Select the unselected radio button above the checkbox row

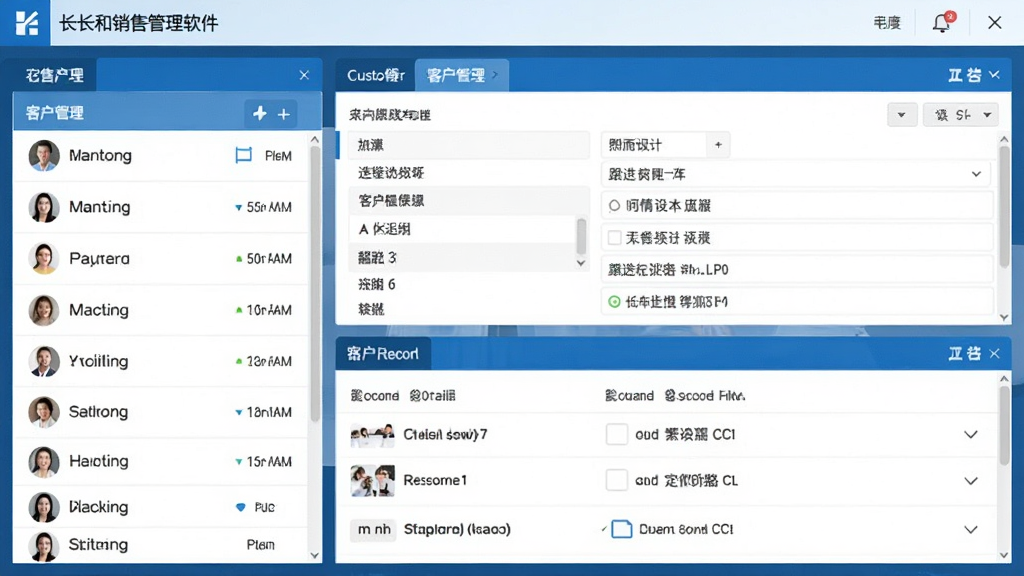tap(614, 206)
